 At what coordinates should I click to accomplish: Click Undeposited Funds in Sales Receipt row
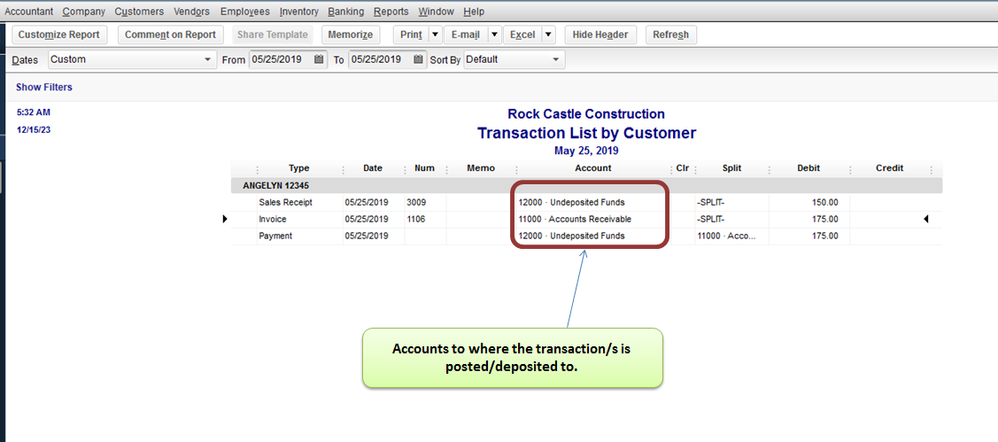[572, 203]
